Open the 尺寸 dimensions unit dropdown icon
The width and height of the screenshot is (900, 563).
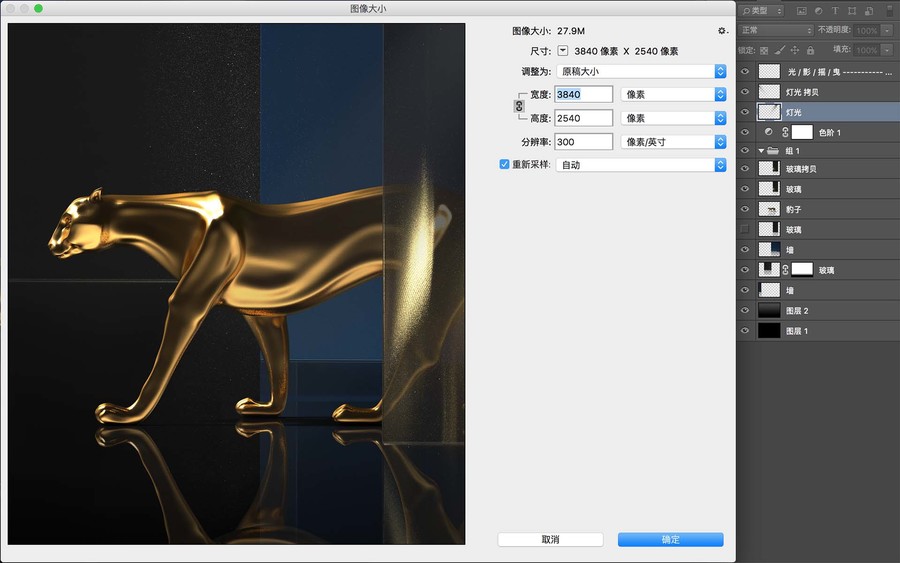tap(563, 51)
